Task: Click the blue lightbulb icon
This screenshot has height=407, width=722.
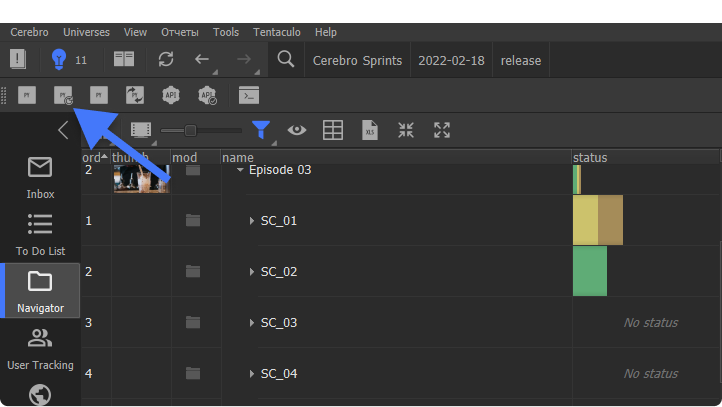Action: click(x=59, y=59)
